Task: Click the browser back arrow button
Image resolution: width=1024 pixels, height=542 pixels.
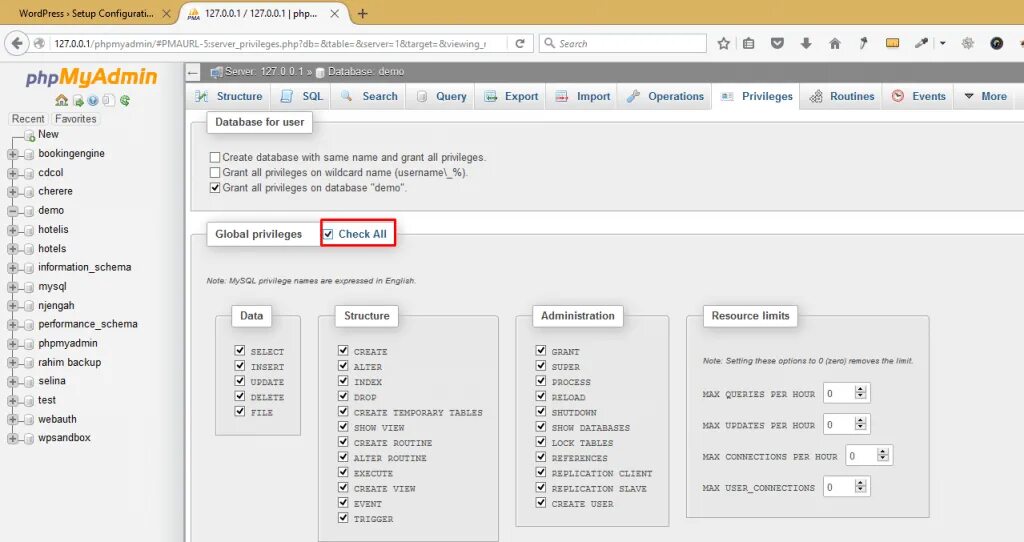Action: click(x=16, y=44)
